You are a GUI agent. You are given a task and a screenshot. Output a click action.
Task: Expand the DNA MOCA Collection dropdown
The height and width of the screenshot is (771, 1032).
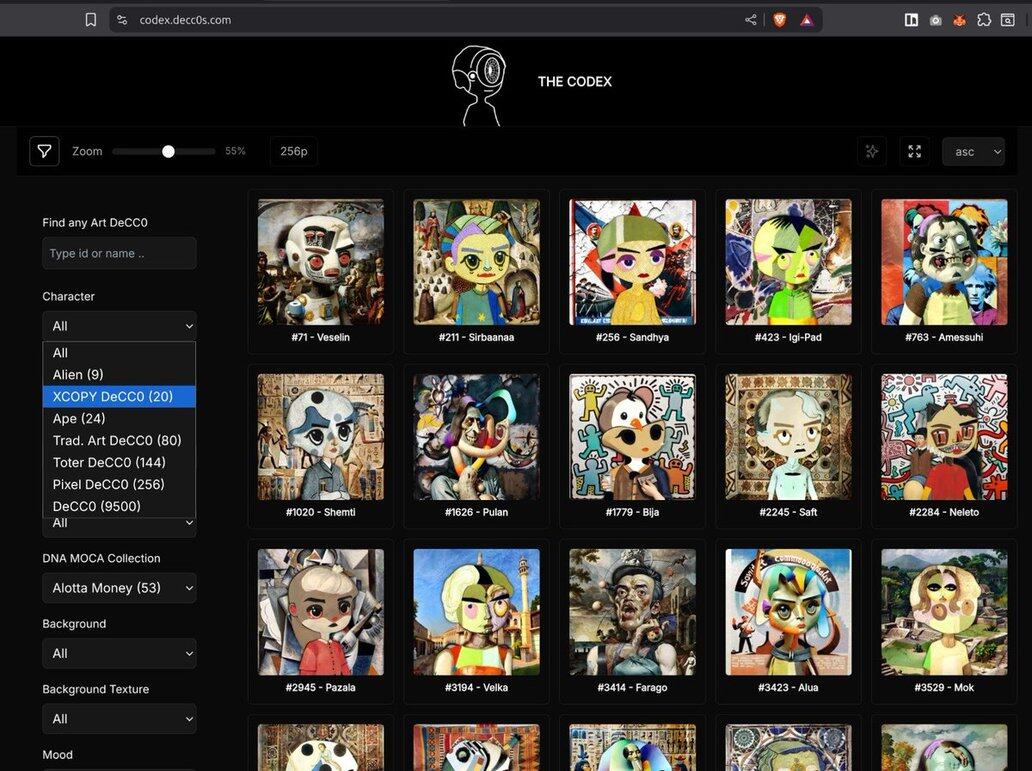119,588
